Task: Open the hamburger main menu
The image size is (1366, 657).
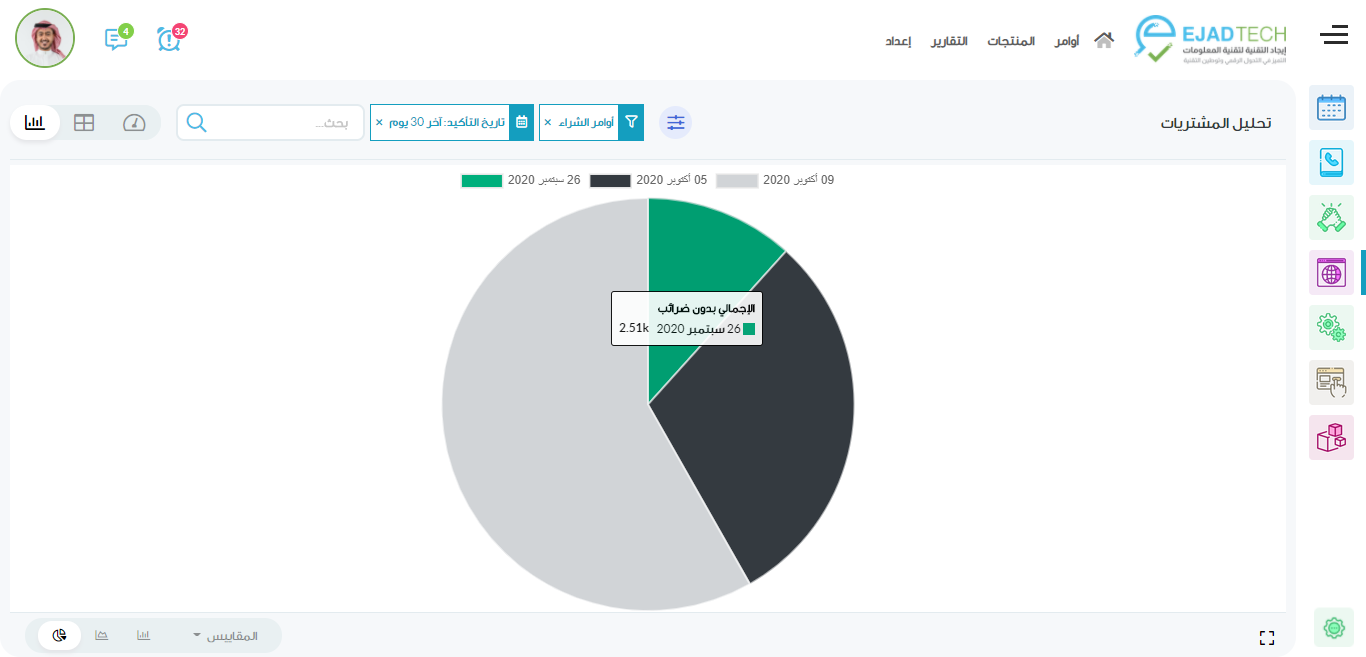Action: point(1333,36)
